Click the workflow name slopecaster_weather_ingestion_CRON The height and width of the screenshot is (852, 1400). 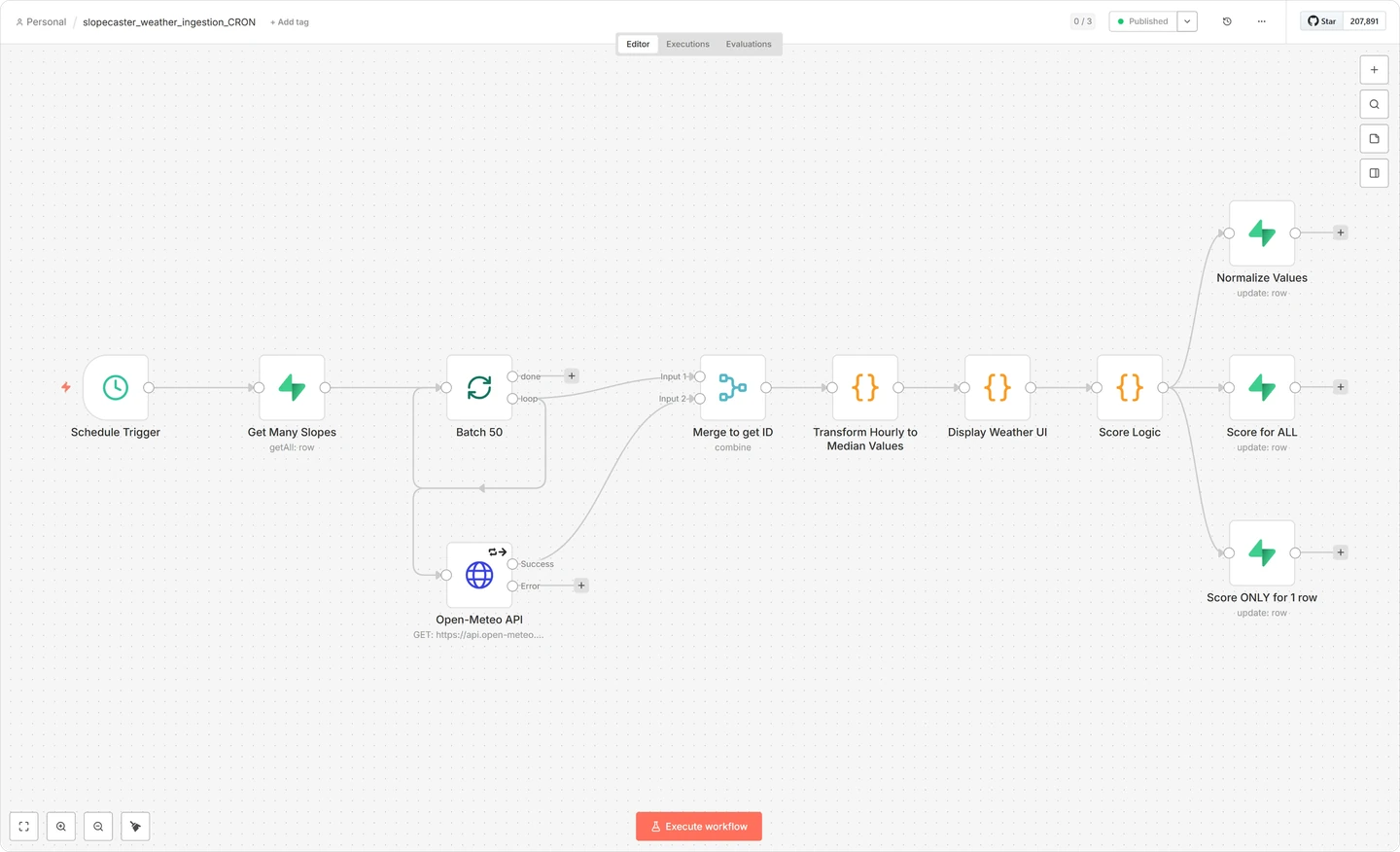pyautogui.click(x=169, y=22)
